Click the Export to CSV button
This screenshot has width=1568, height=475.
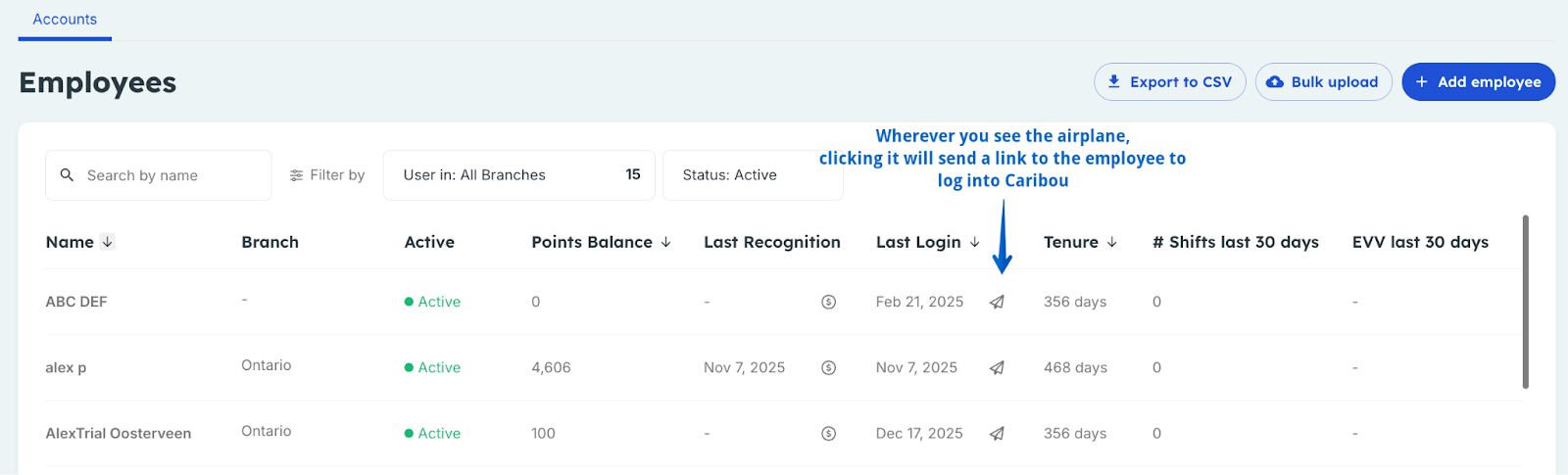1170,82
